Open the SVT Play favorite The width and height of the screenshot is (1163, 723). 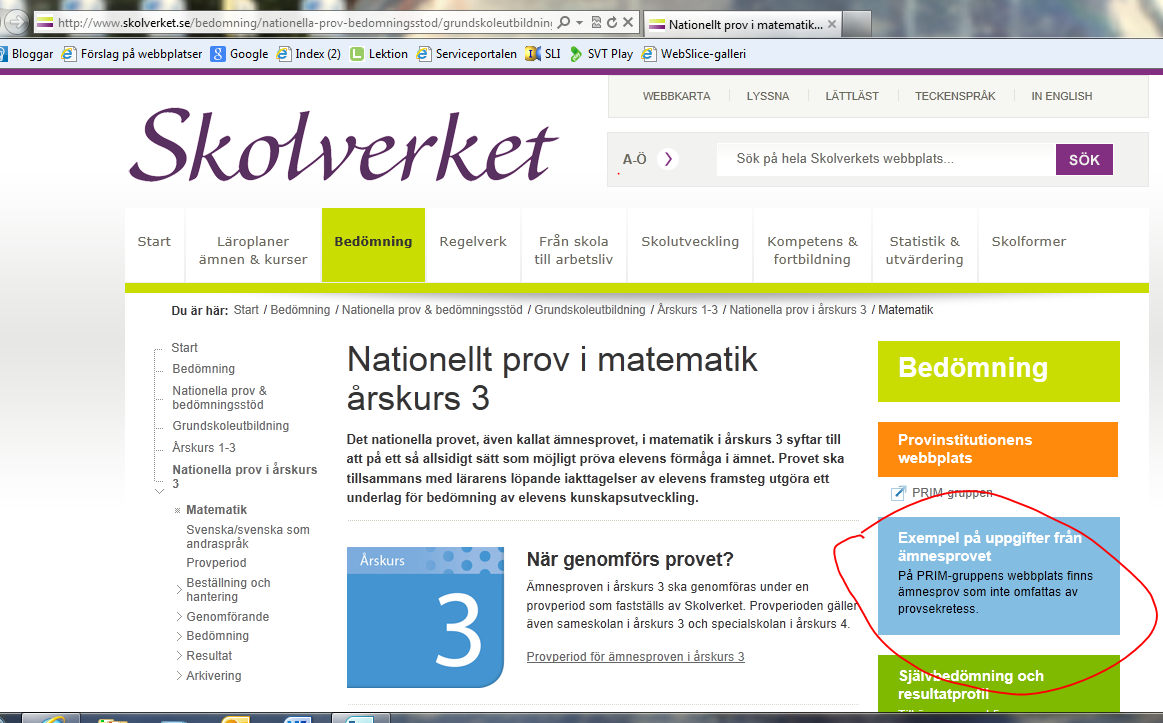(x=601, y=53)
